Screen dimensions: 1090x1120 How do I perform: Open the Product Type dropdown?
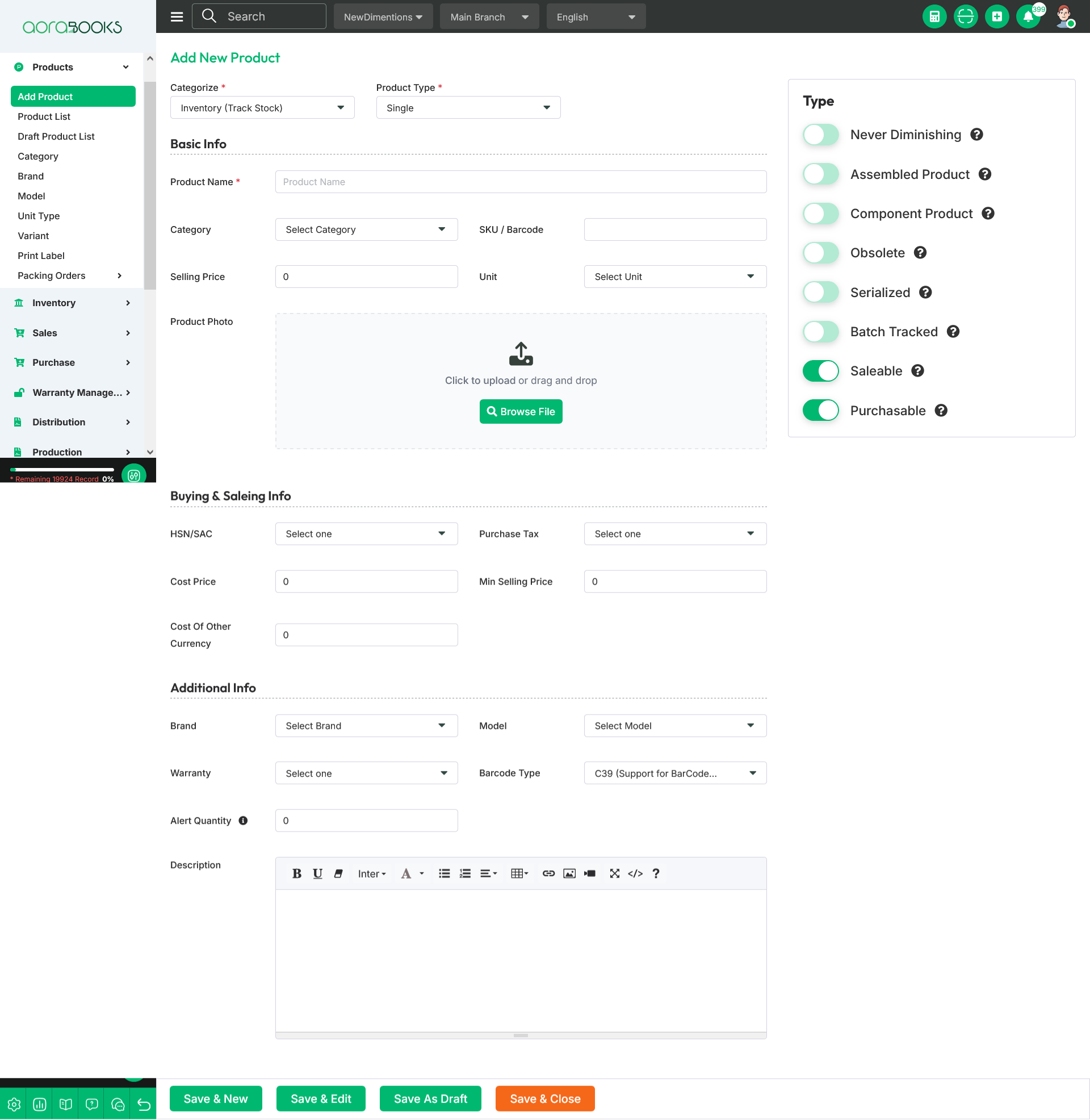click(x=468, y=108)
